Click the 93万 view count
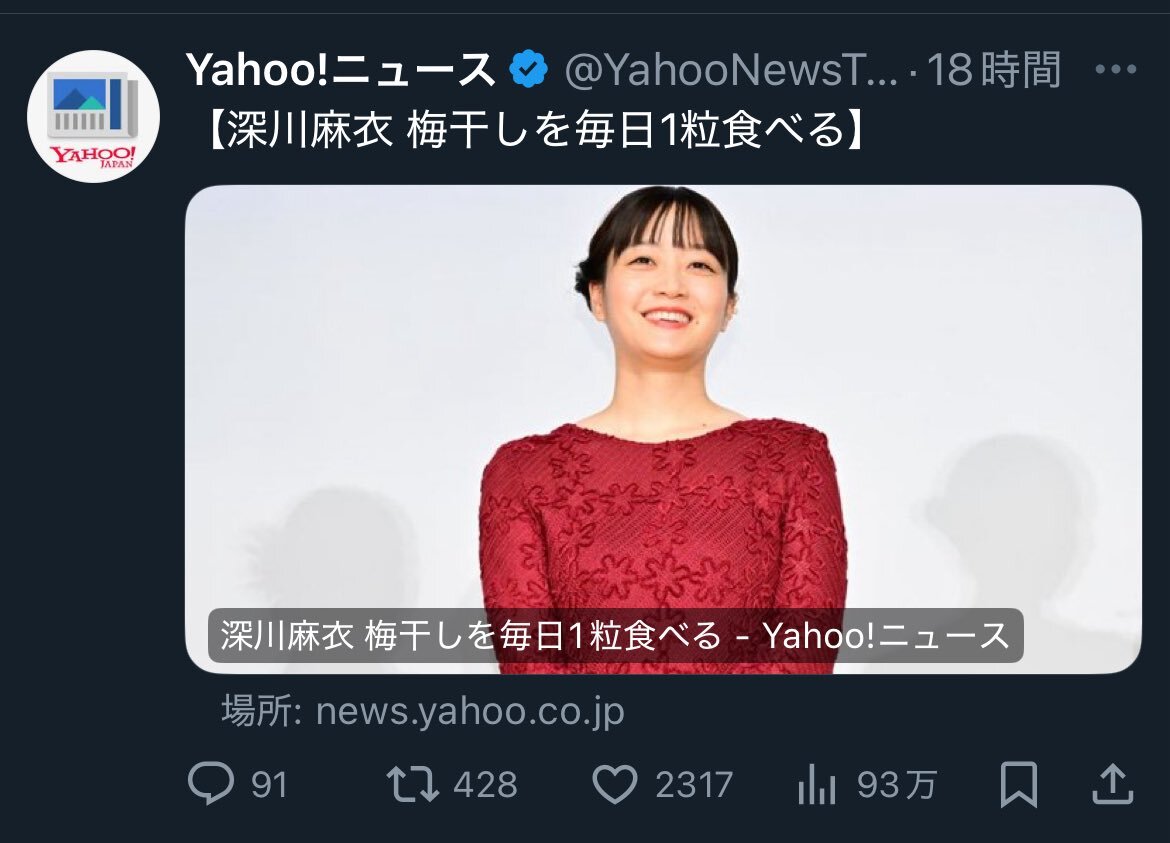Screen dimensions: 1170x843 point(896,785)
